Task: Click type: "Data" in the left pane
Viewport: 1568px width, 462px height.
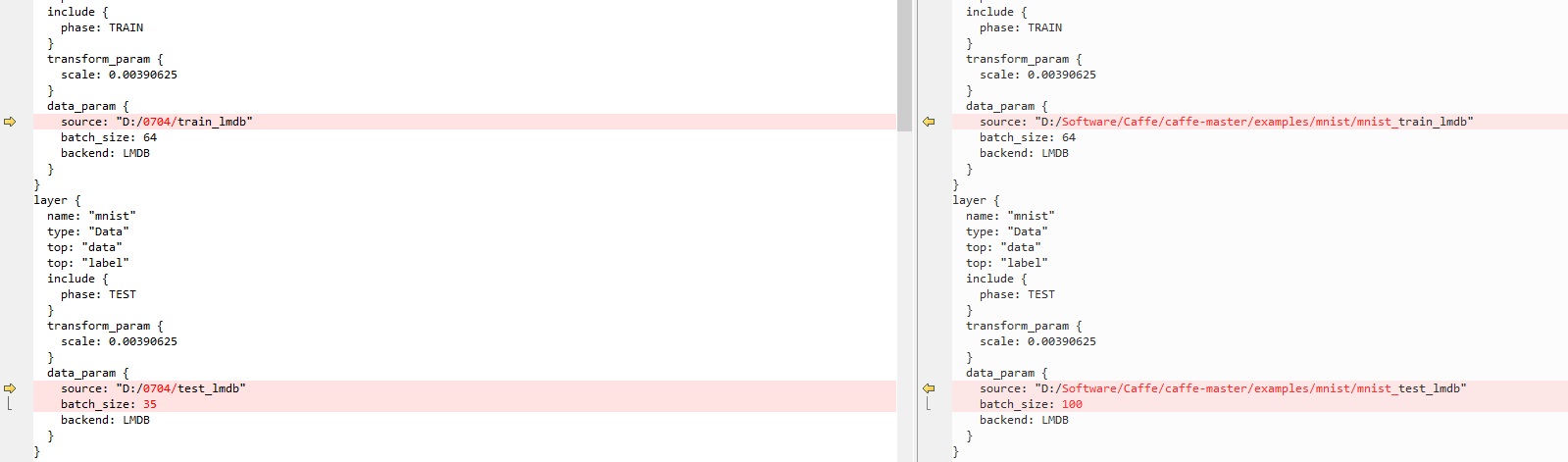Action: (x=88, y=231)
